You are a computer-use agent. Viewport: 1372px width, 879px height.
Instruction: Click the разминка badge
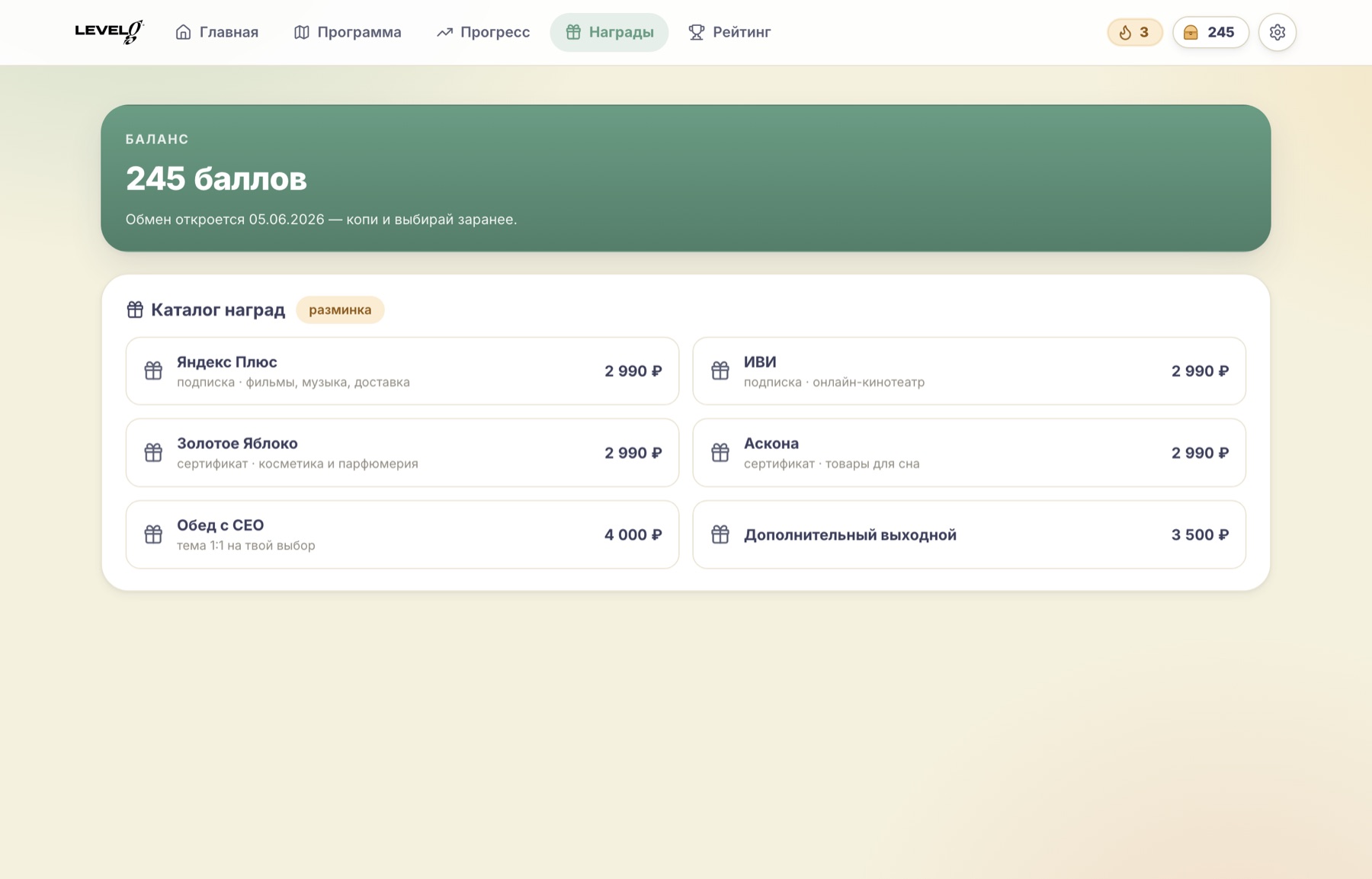point(340,310)
